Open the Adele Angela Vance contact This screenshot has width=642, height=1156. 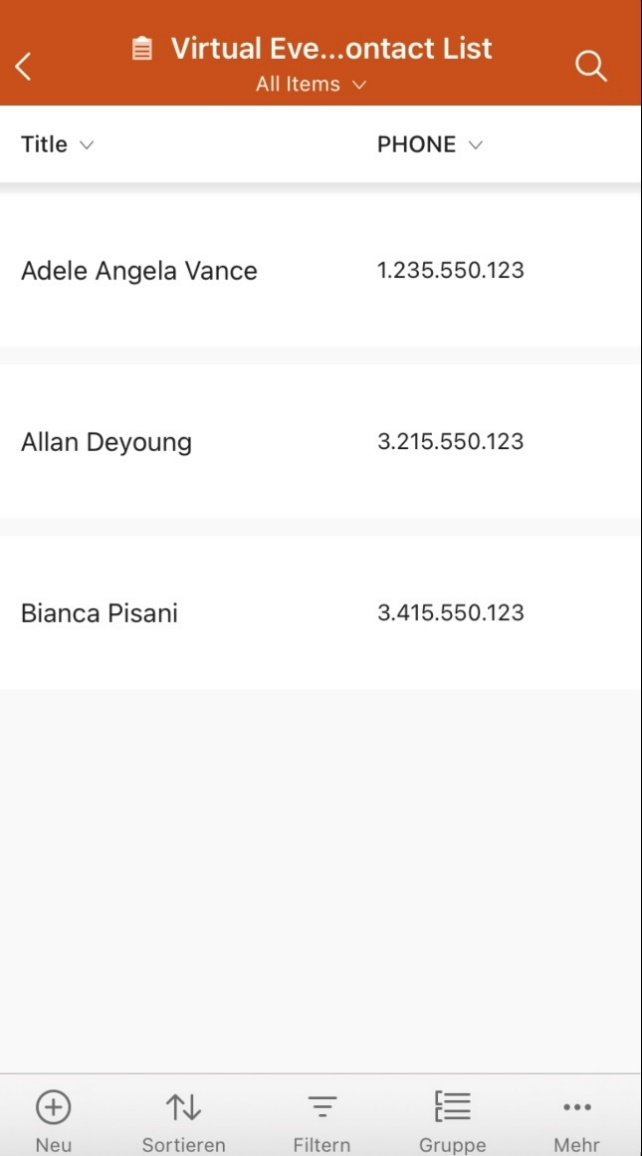click(139, 271)
